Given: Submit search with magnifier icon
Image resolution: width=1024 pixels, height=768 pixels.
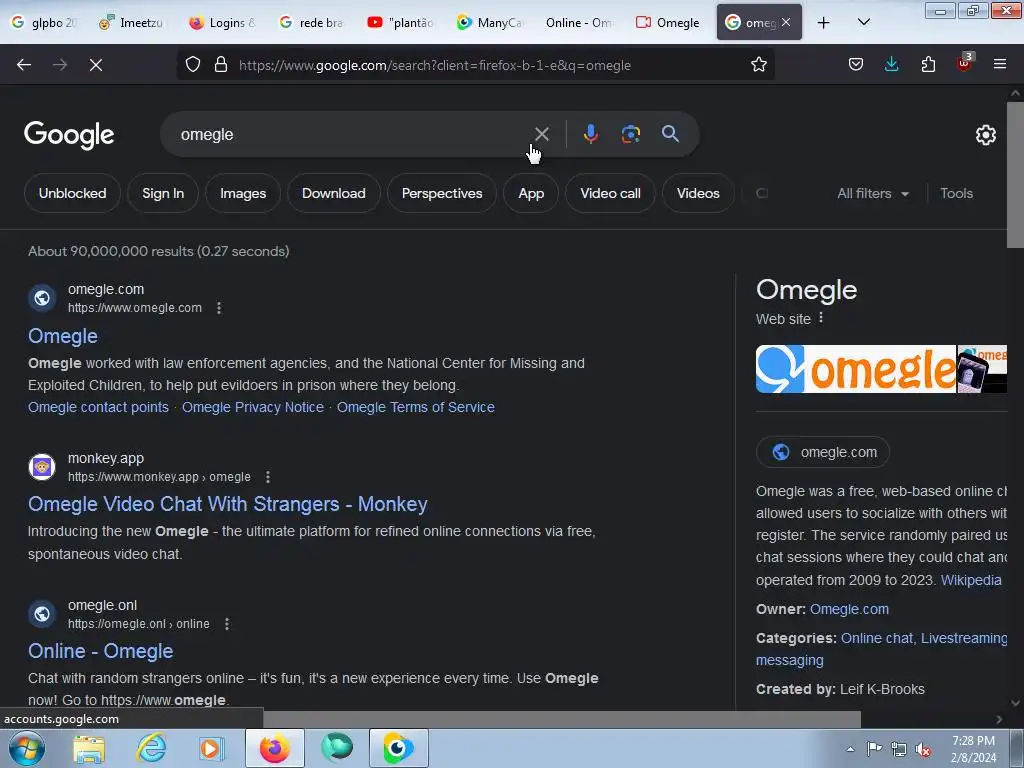Looking at the screenshot, I should pos(670,134).
